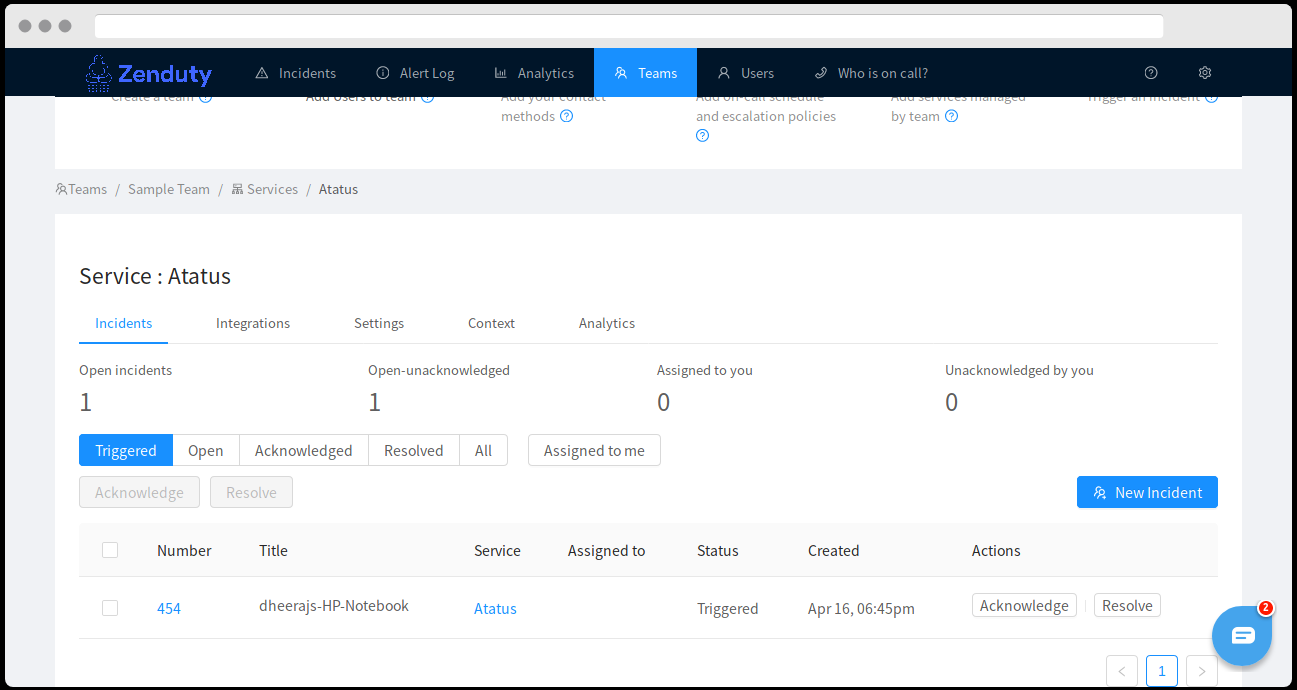Select page 1 in pagination
The image size is (1297, 690).
[x=1162, y=671]
